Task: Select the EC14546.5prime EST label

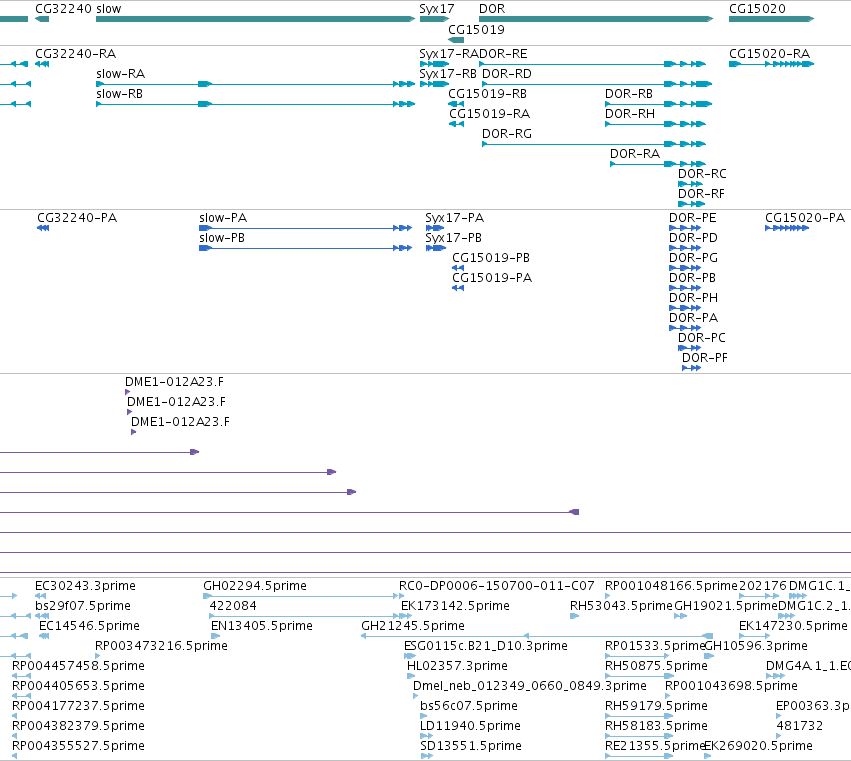Action: pos(90,626)
